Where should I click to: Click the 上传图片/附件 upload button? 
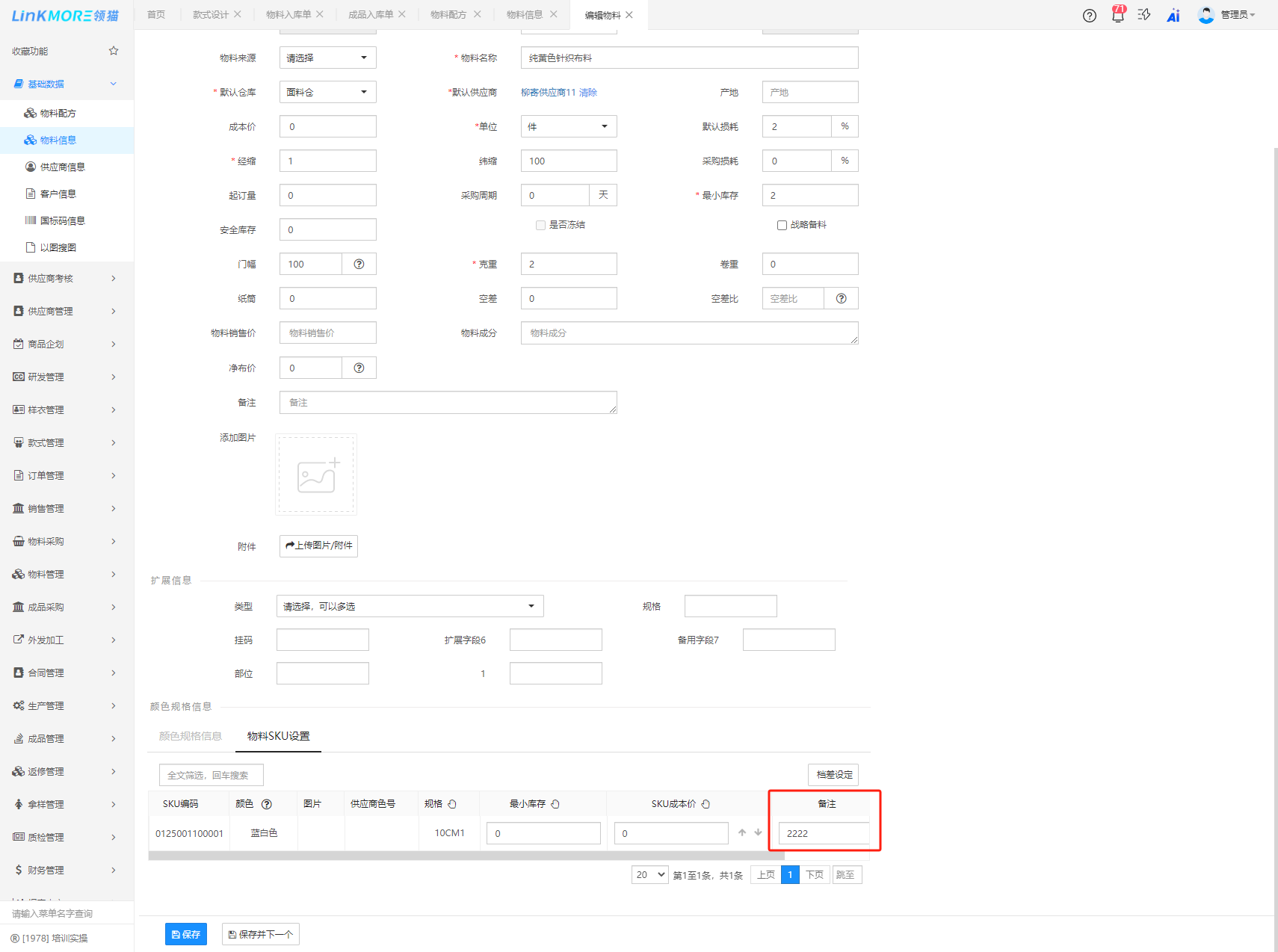coord(318,545)
